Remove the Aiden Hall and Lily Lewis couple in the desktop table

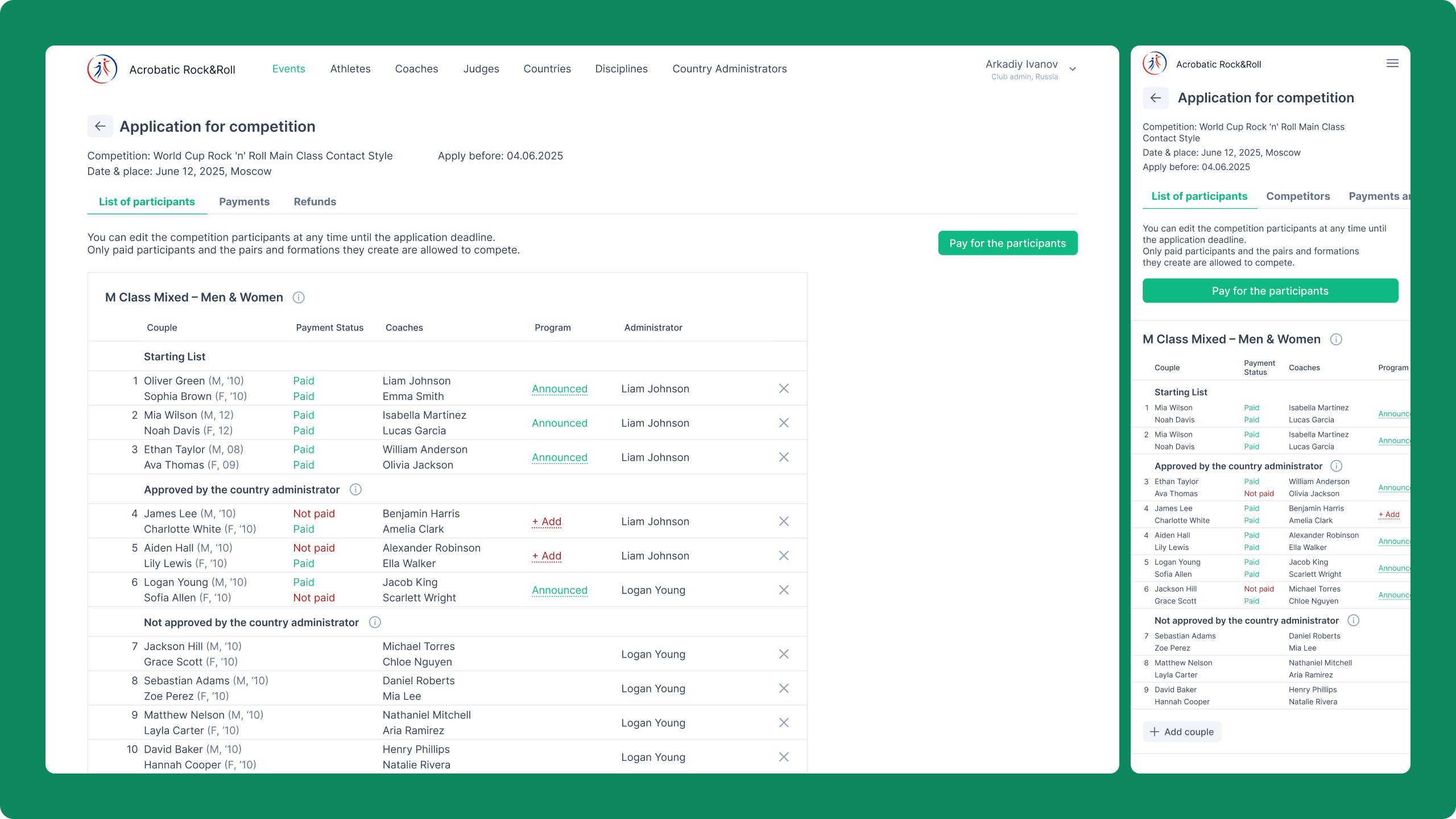tap(784, 556)
